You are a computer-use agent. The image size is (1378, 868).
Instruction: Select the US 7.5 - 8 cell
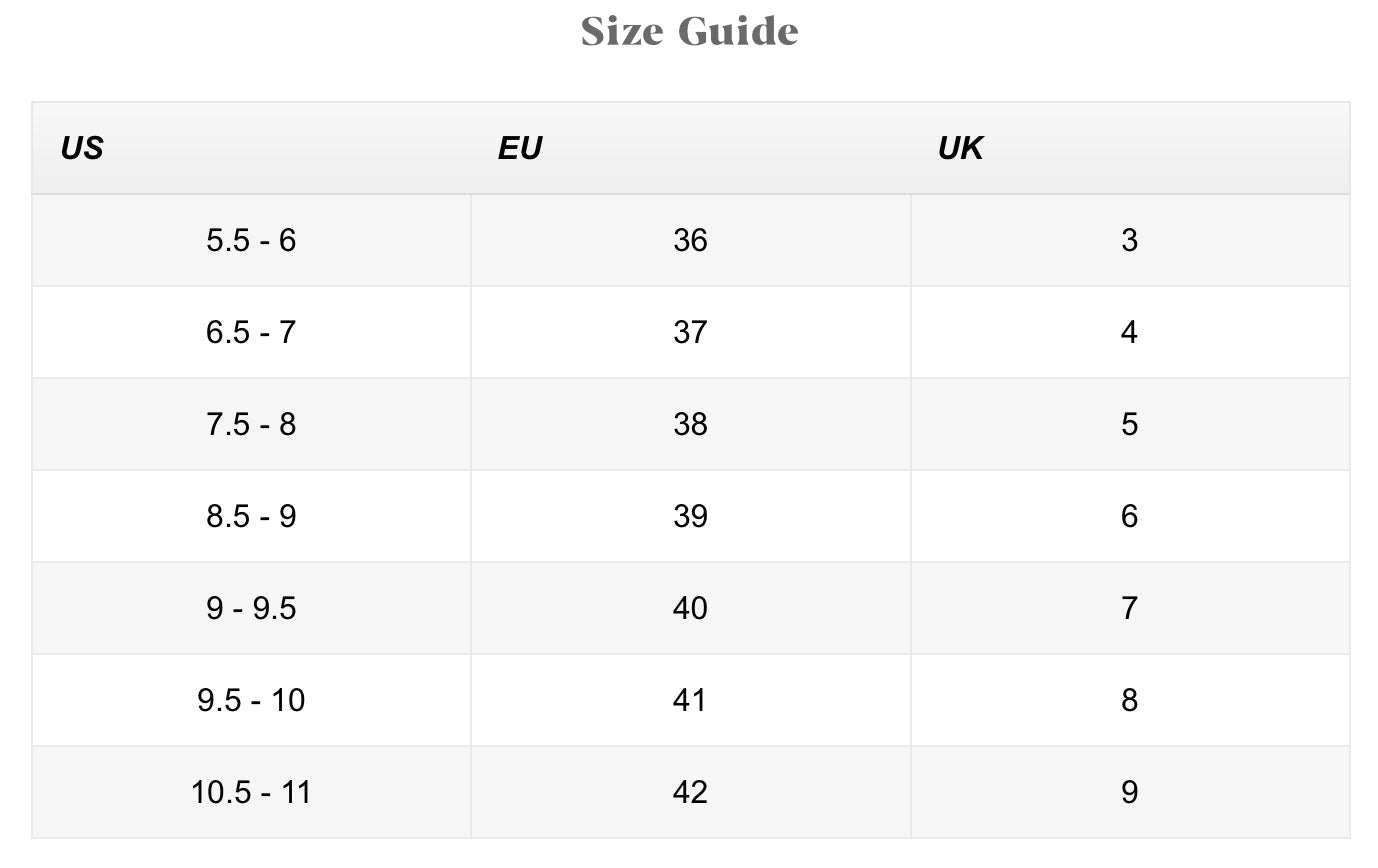coord(251,424)
